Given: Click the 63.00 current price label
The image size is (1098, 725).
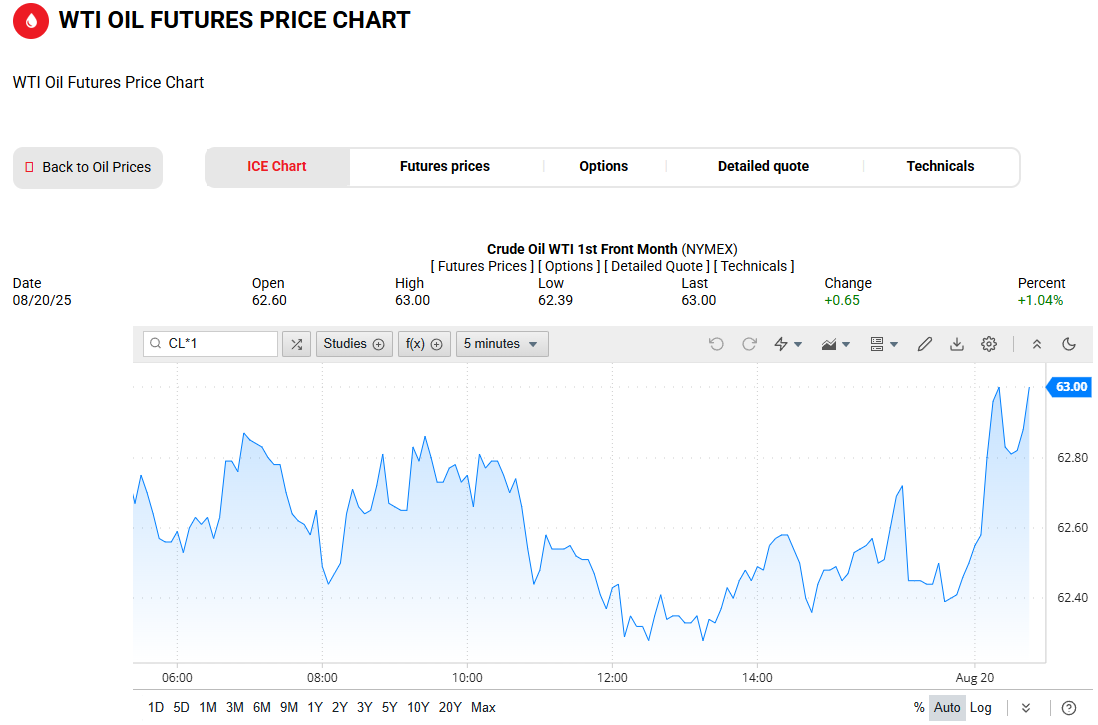Looking at the screenshot, I should [x=1070, y=387].
